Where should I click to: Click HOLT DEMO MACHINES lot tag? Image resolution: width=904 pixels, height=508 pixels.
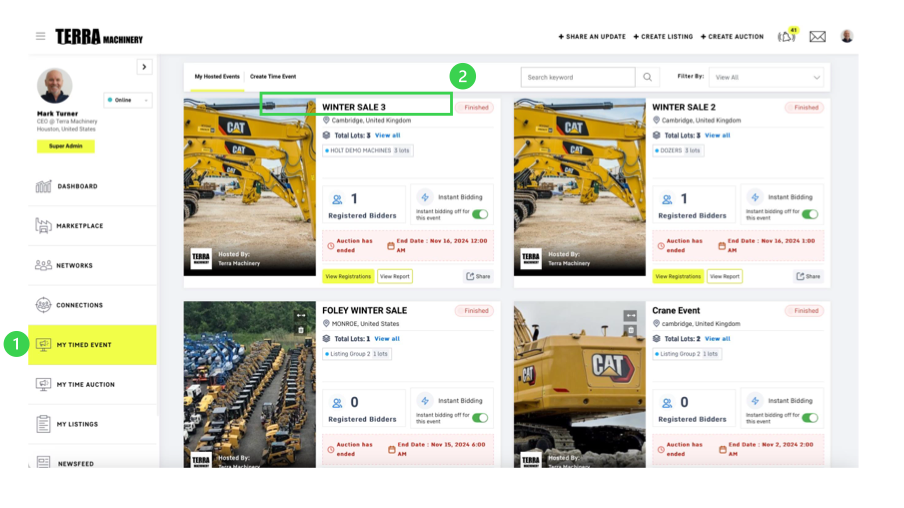tap(368, 150)
